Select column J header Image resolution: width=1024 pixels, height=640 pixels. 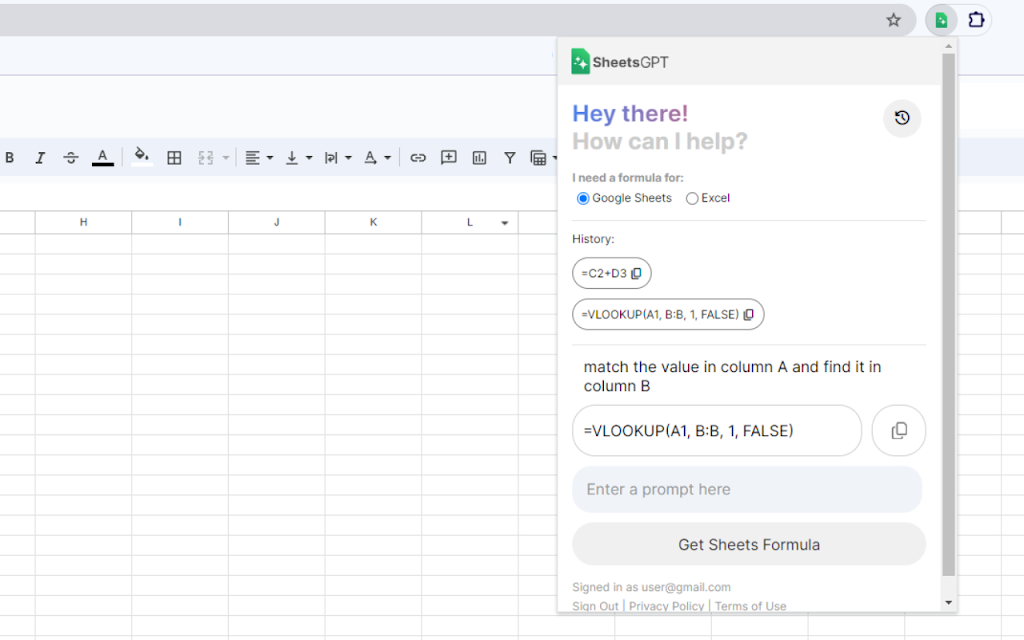coord(277,222)
